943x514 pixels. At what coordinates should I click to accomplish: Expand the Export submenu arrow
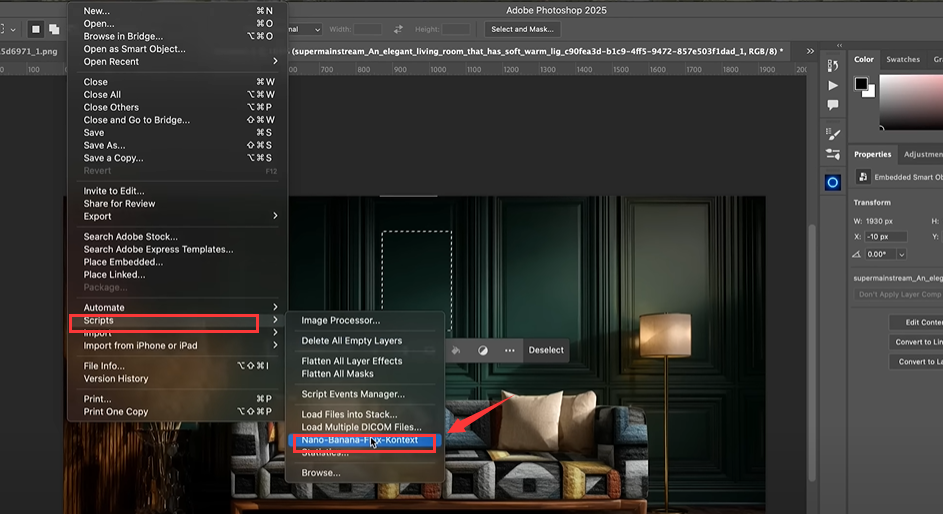[x=275, y=216]
